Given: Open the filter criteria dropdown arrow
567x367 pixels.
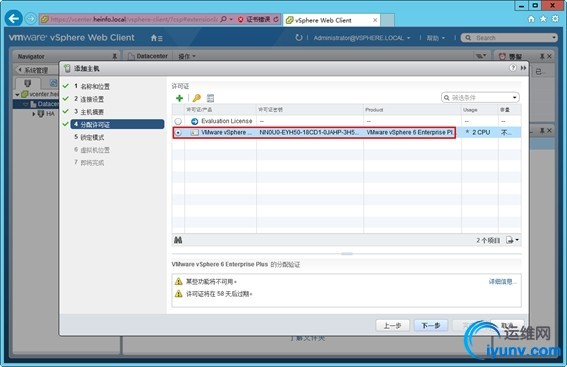Looking at the screenshot, I should click(x=515, y=98).
